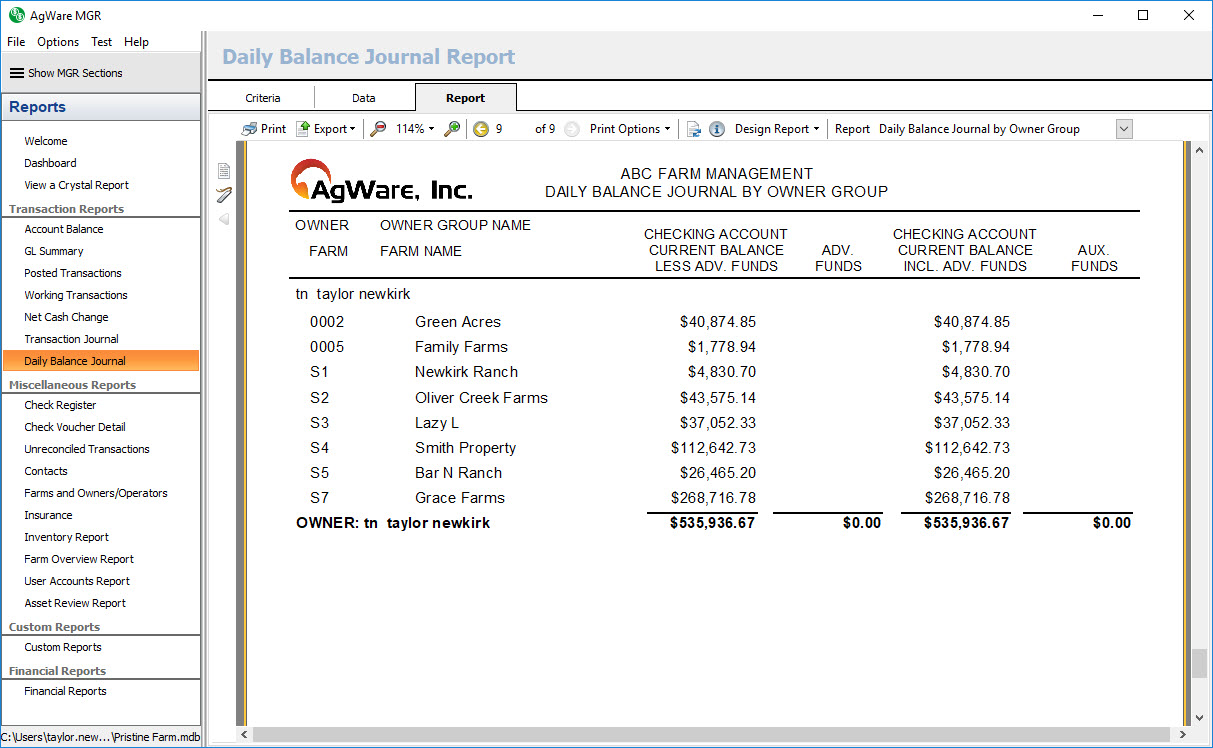Click the blue information icon
This screenshot has height=748, width=1213.
[717, 129]
